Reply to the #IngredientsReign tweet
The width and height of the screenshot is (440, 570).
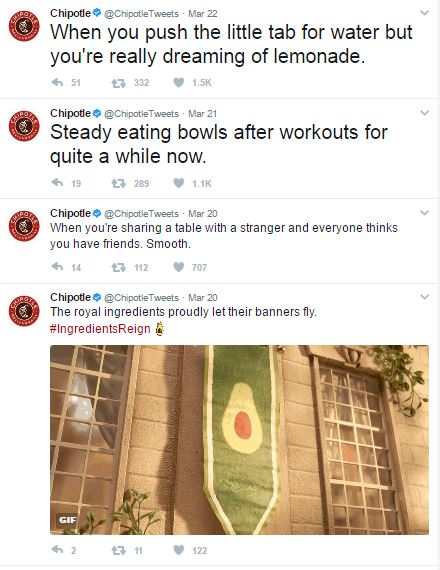click(x=57, y=549)
